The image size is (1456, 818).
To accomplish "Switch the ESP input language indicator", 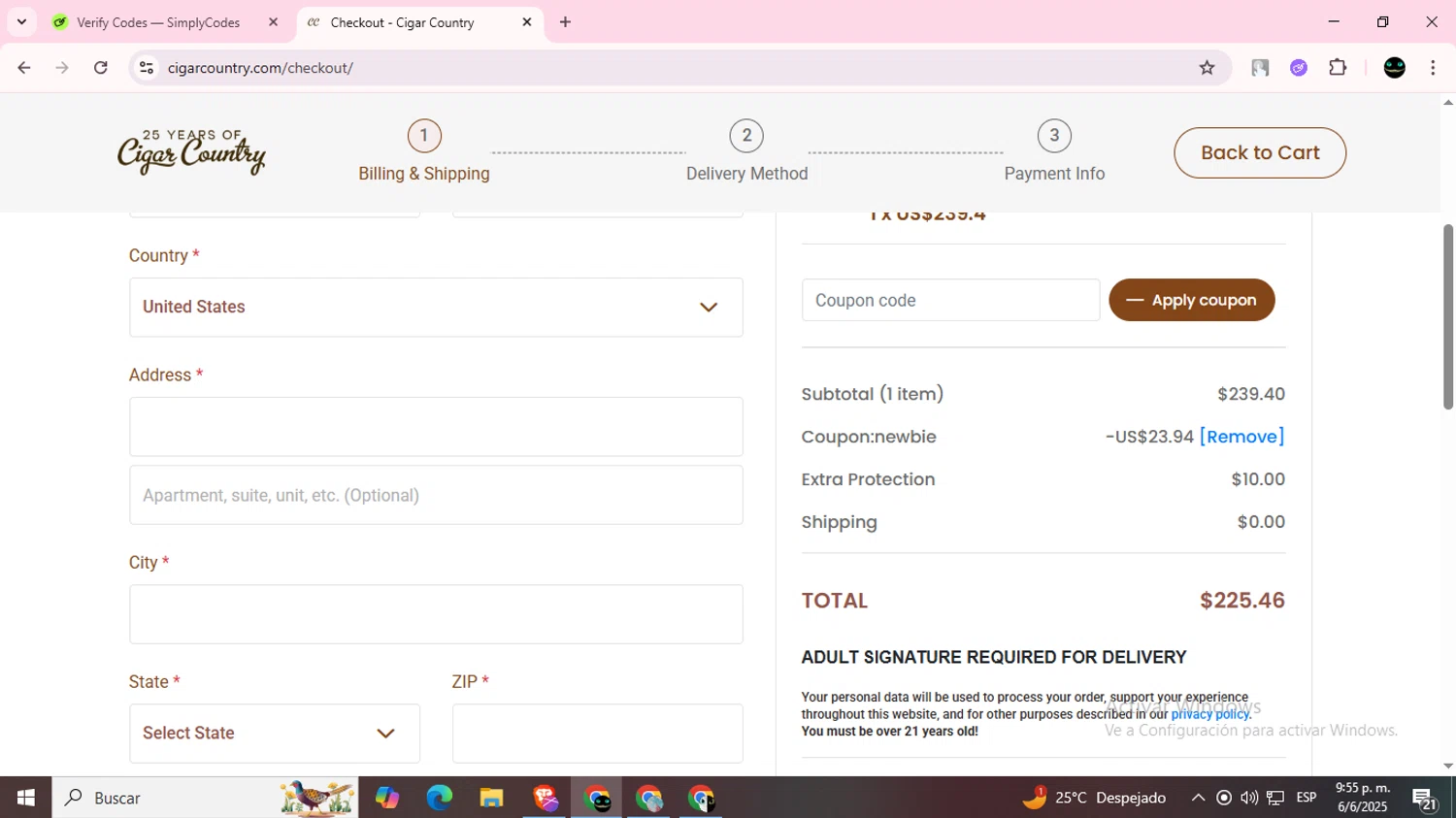I will tap(1307, 798).
